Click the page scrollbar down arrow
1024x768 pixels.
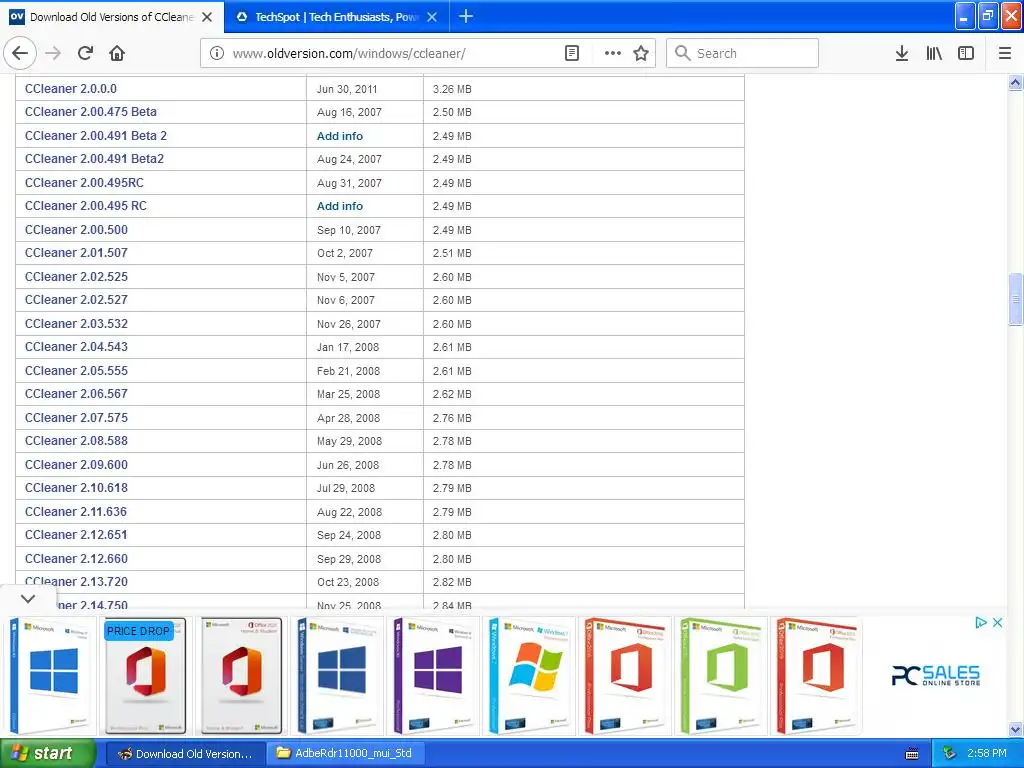pyautogui.click(x=1015, y=729)
